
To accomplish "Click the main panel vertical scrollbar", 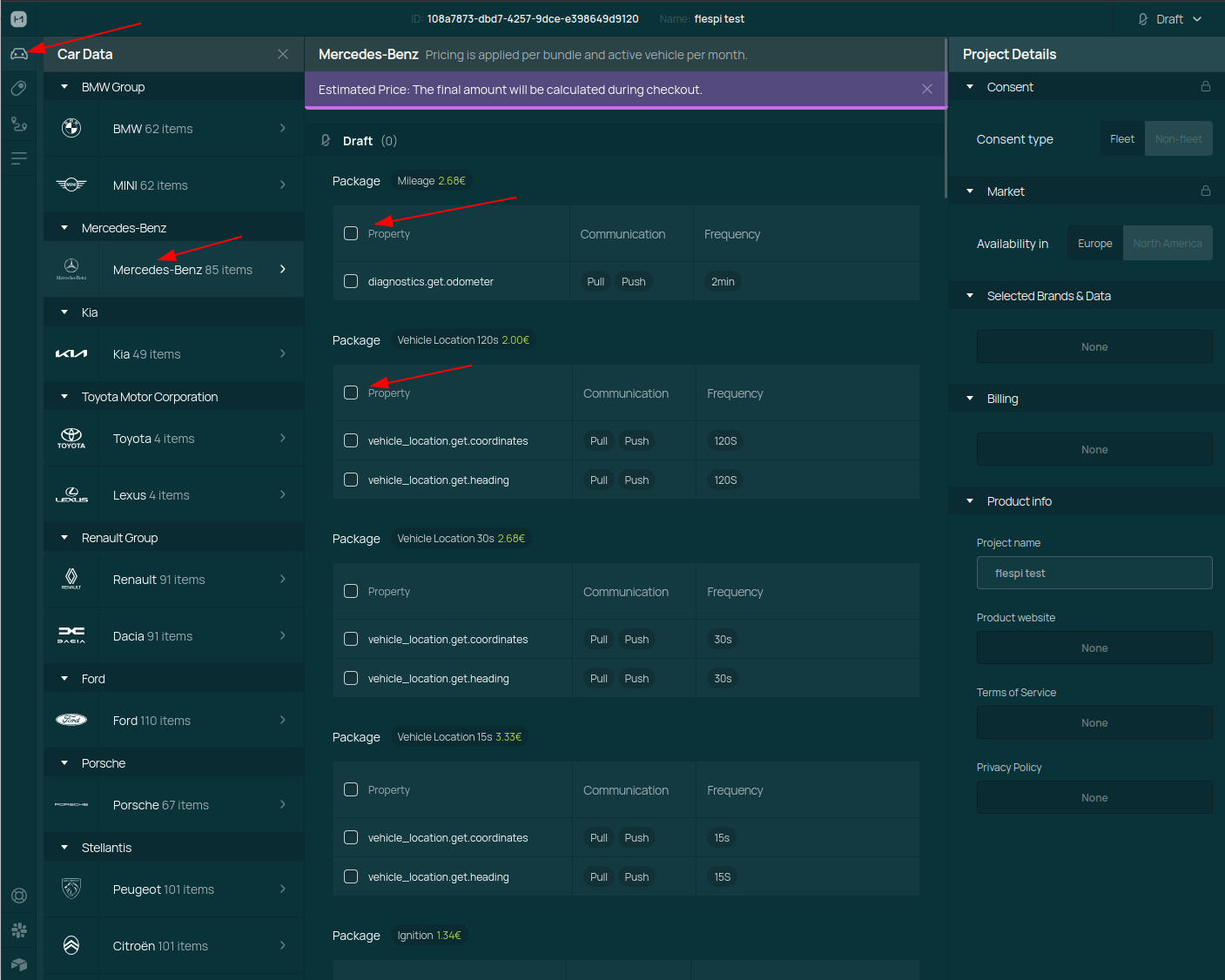I will click(946, 117).
